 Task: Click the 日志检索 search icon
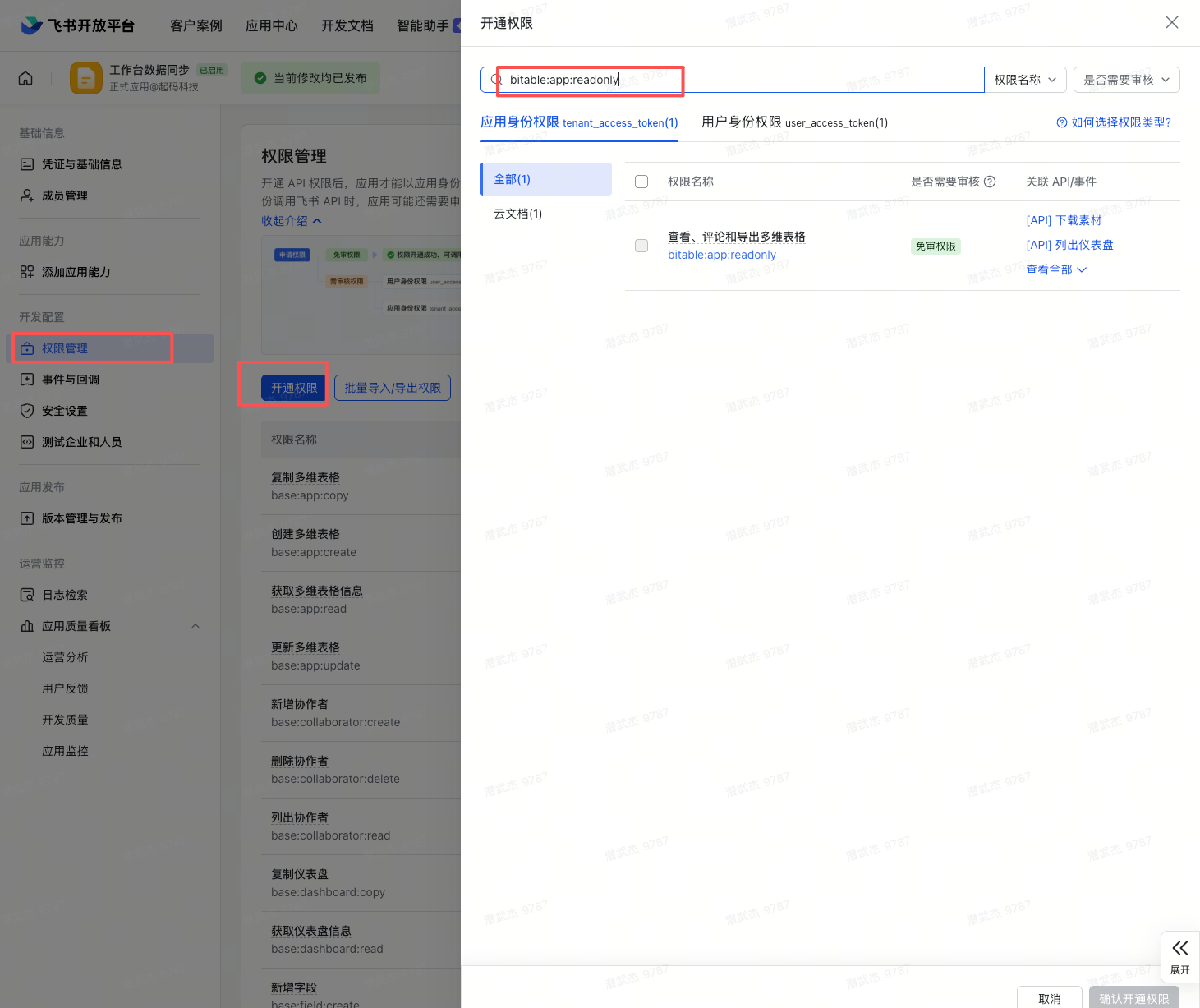(x=27, y=595)
